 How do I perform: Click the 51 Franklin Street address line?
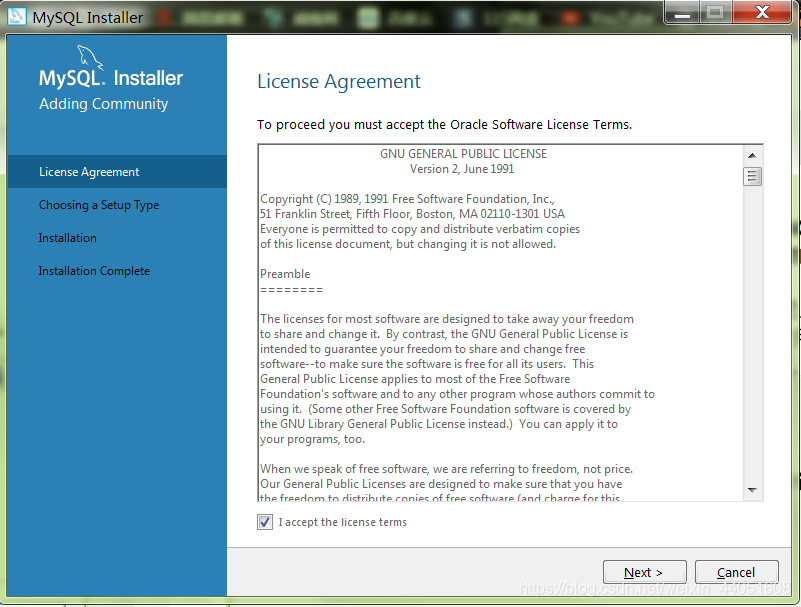[x=412, y=214]
